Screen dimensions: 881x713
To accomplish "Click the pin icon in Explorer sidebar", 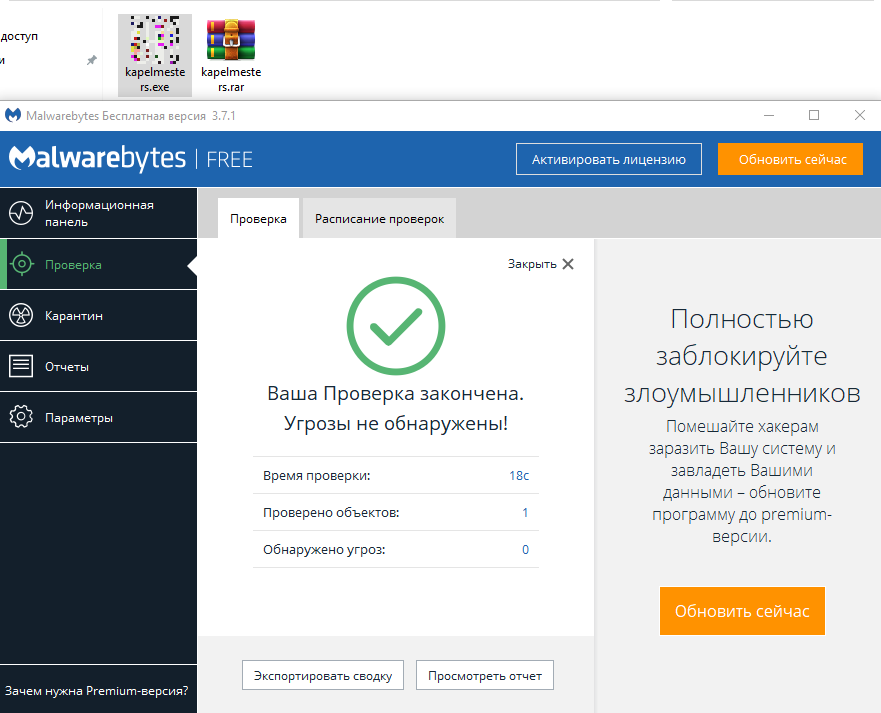I will 91,60.
